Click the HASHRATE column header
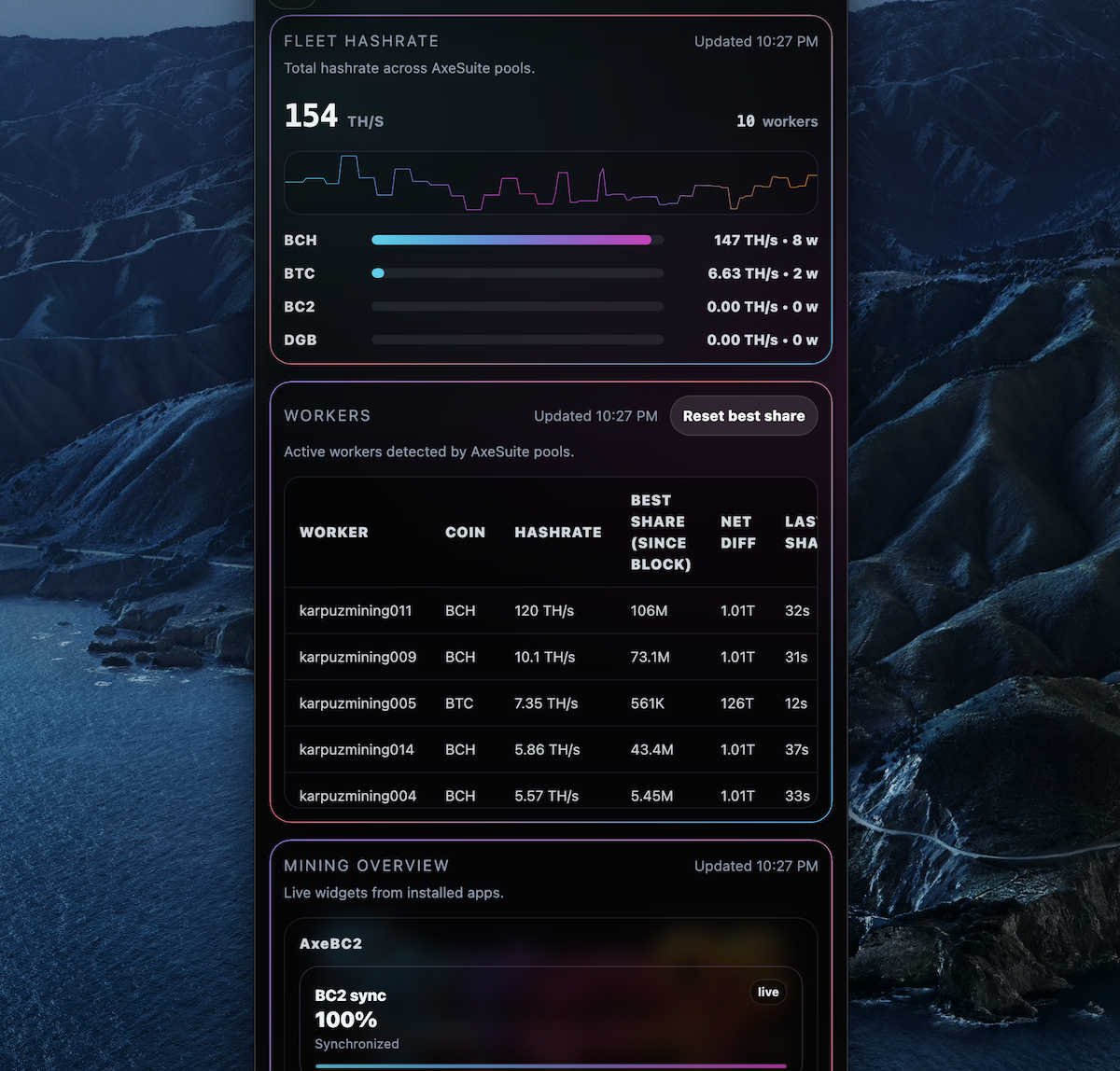1120x1071 pixels. tap(557, 533)
